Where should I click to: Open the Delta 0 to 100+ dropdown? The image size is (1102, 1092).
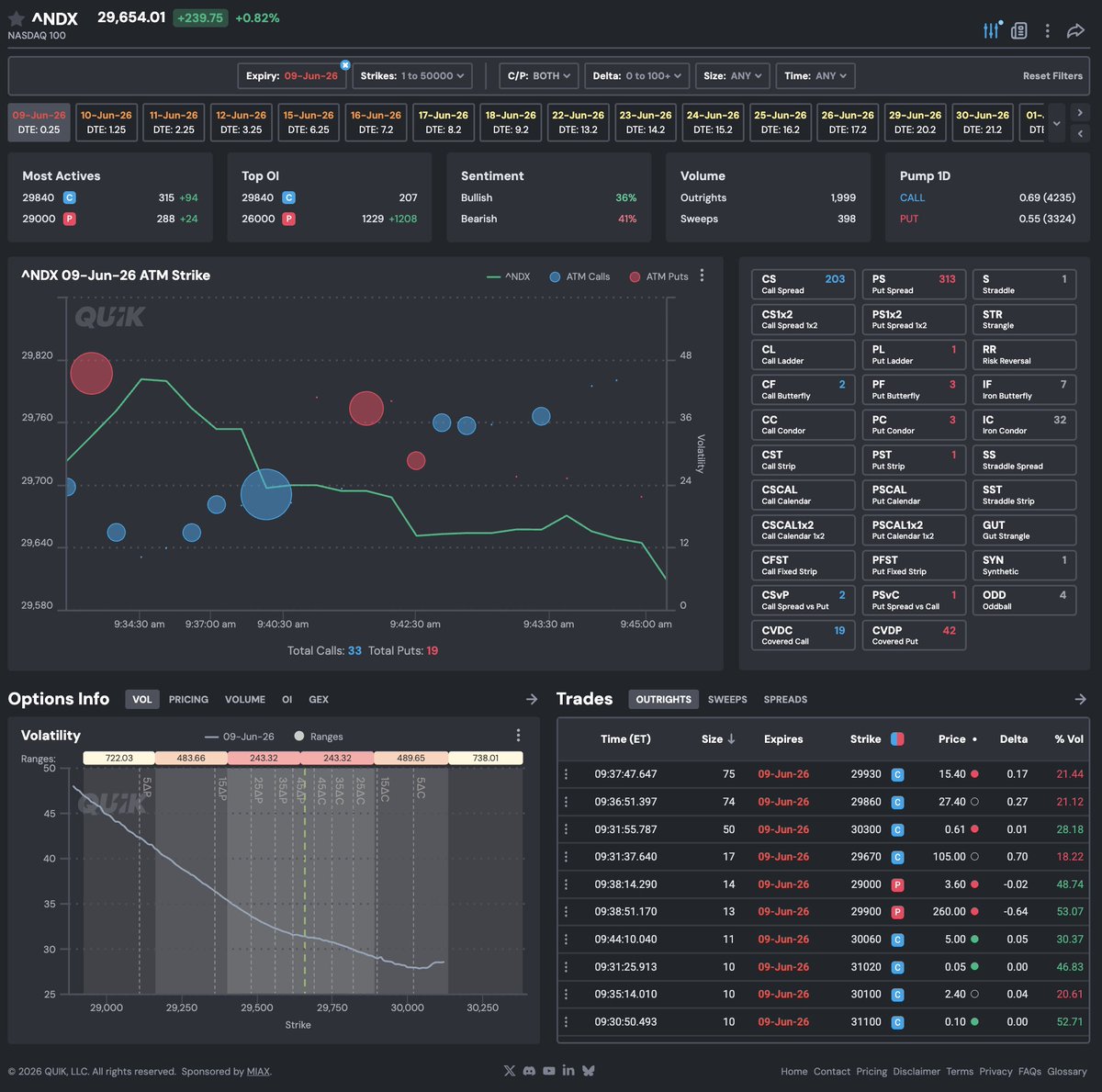[x=636, y=76]
